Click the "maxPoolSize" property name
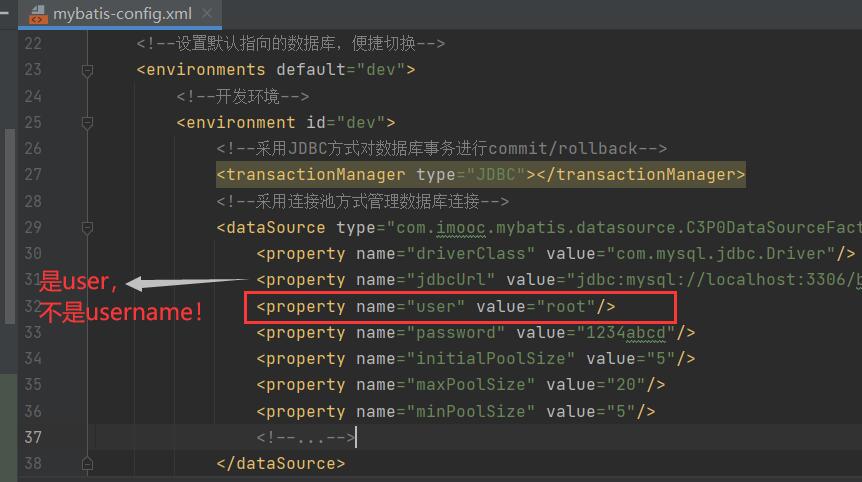The height and width of the screenshot is (482, 862). pyautogui.click(x=471, y=385)
